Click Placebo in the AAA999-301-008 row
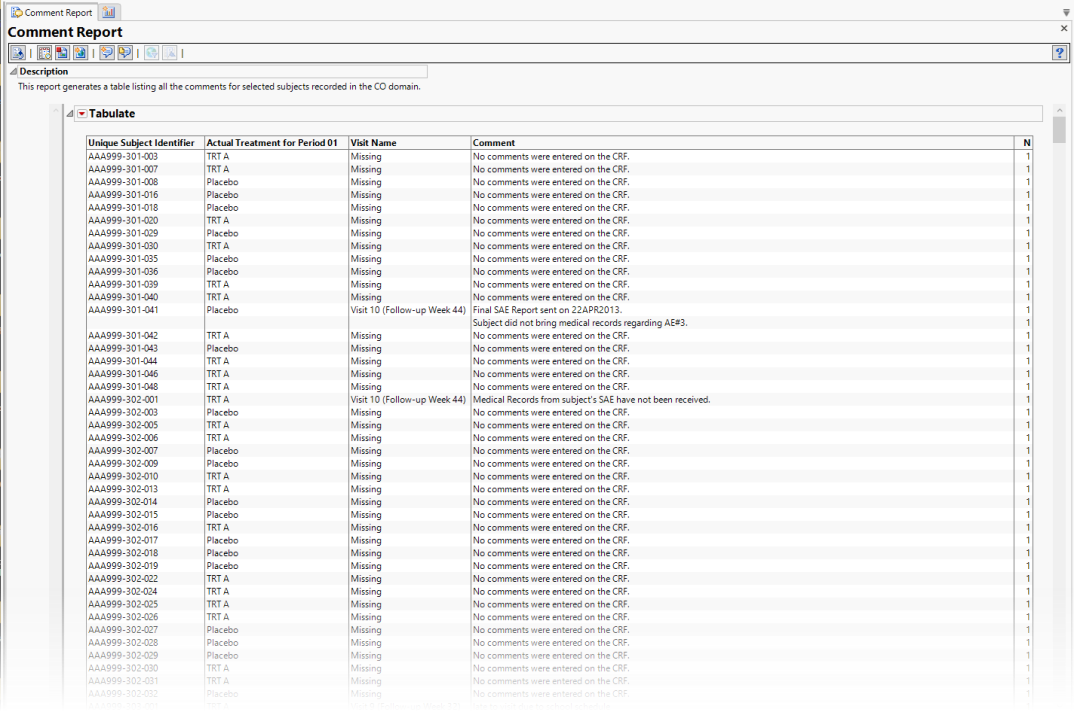The width and height of the screenshot is (1074, 712). [x=223, y=182]
